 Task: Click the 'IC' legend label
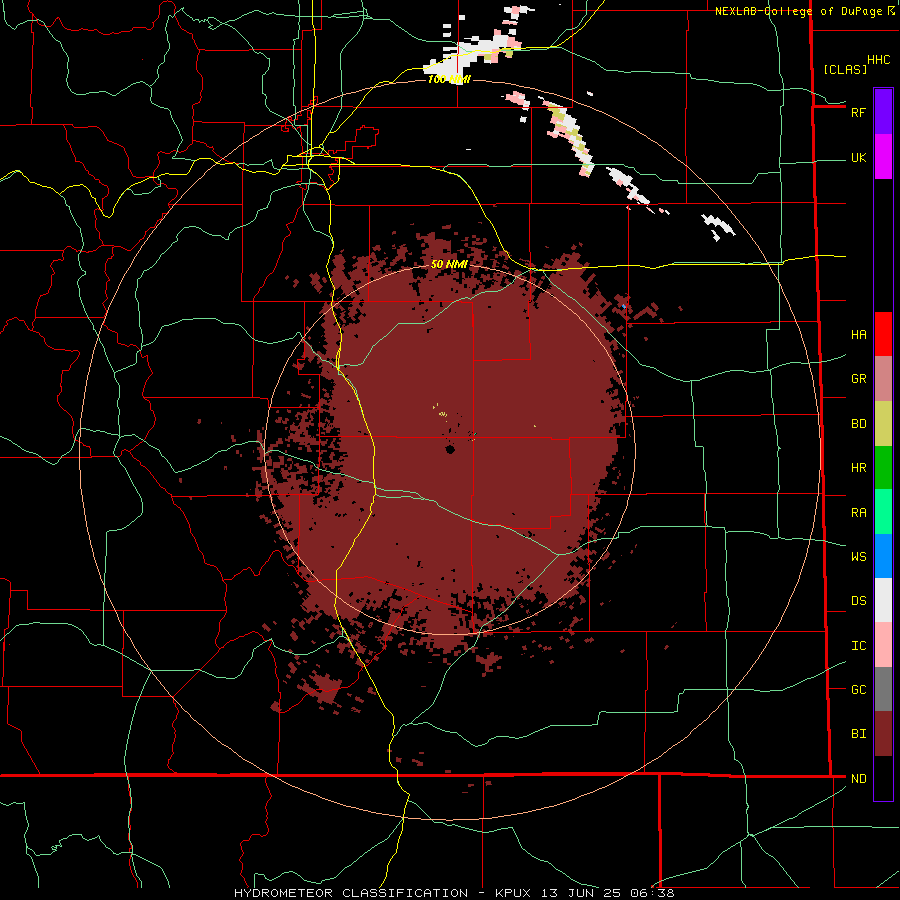pyautogui.click(x=858, y=646)
